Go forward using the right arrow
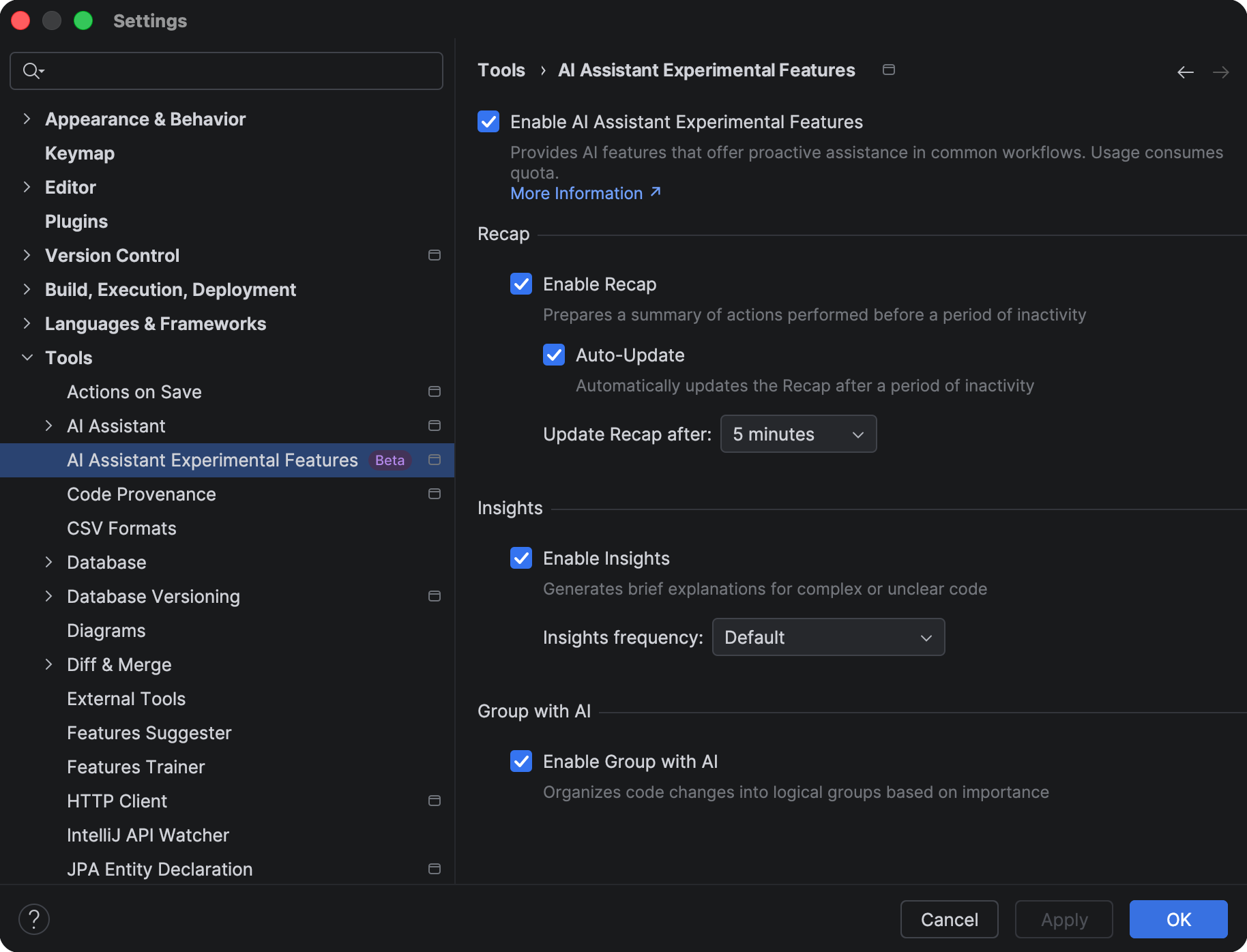 tap(1221, 72)
